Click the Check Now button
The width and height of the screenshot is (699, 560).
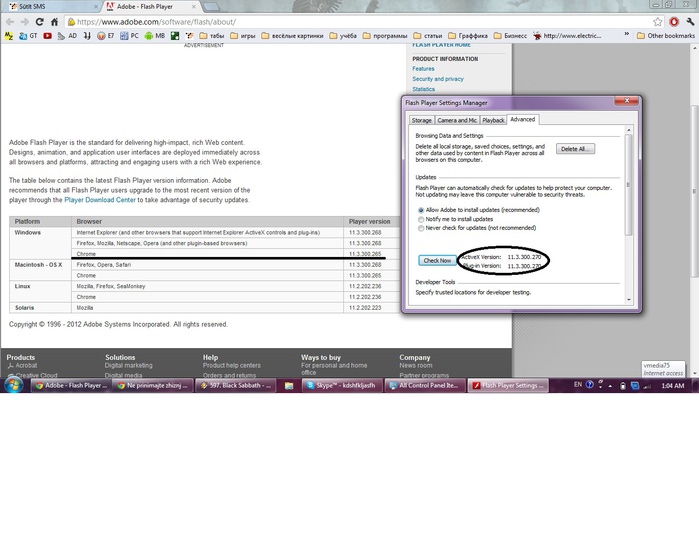437,260
